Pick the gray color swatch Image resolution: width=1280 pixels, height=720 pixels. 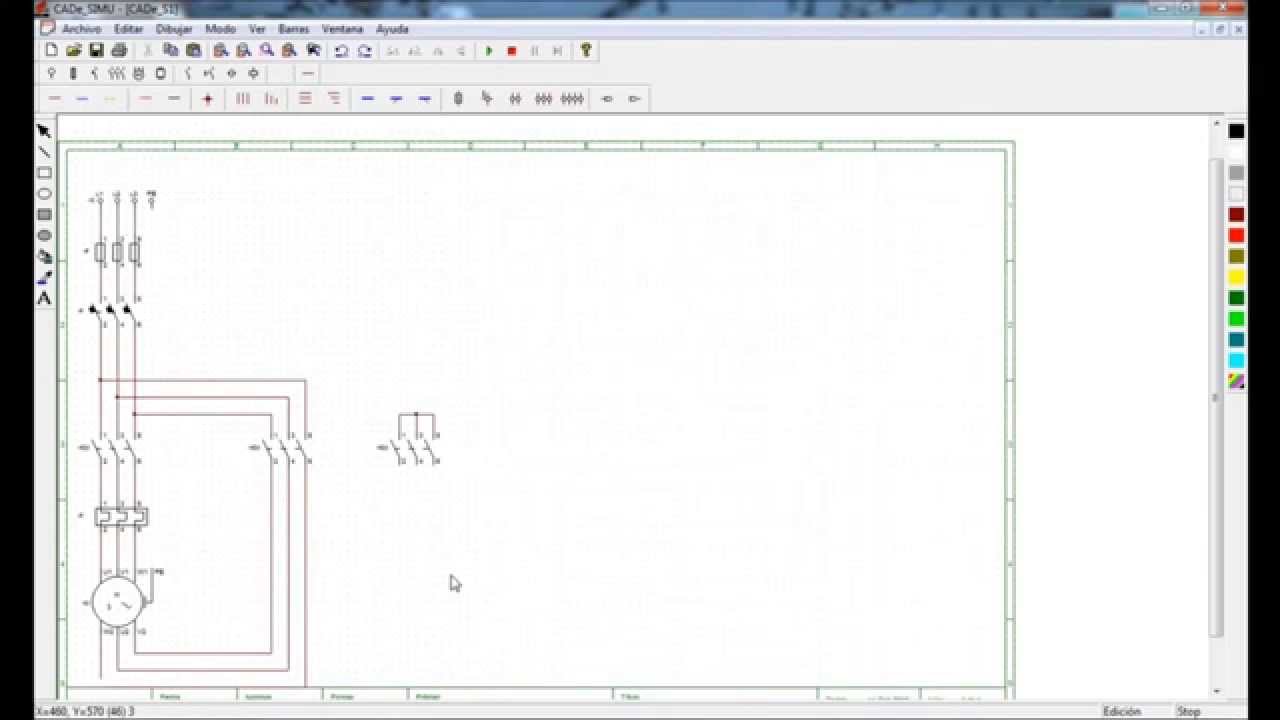[x=1237, y=173]
